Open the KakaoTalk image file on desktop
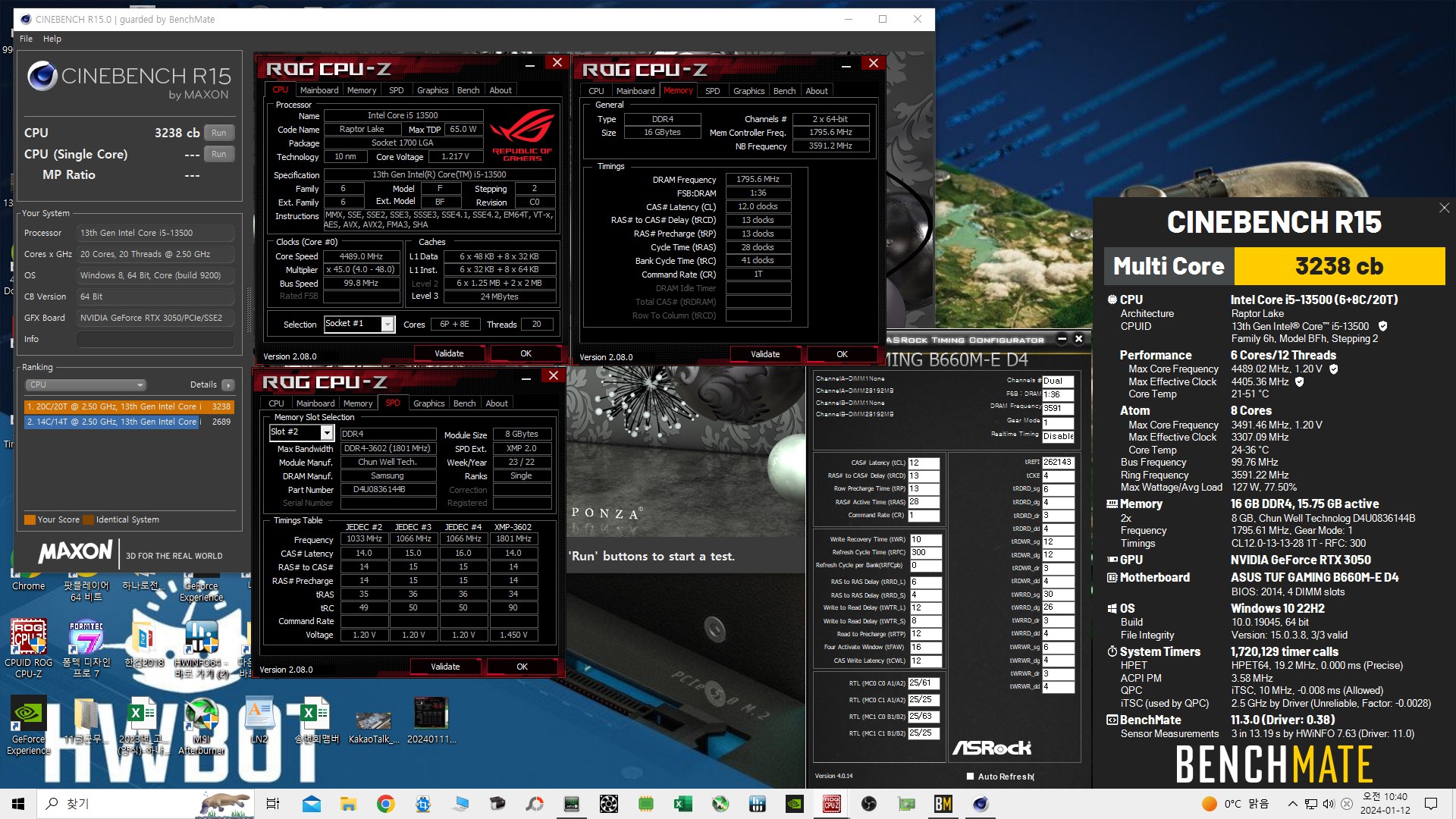Viewport: 1456px width, 819px height. click(373, 726)
